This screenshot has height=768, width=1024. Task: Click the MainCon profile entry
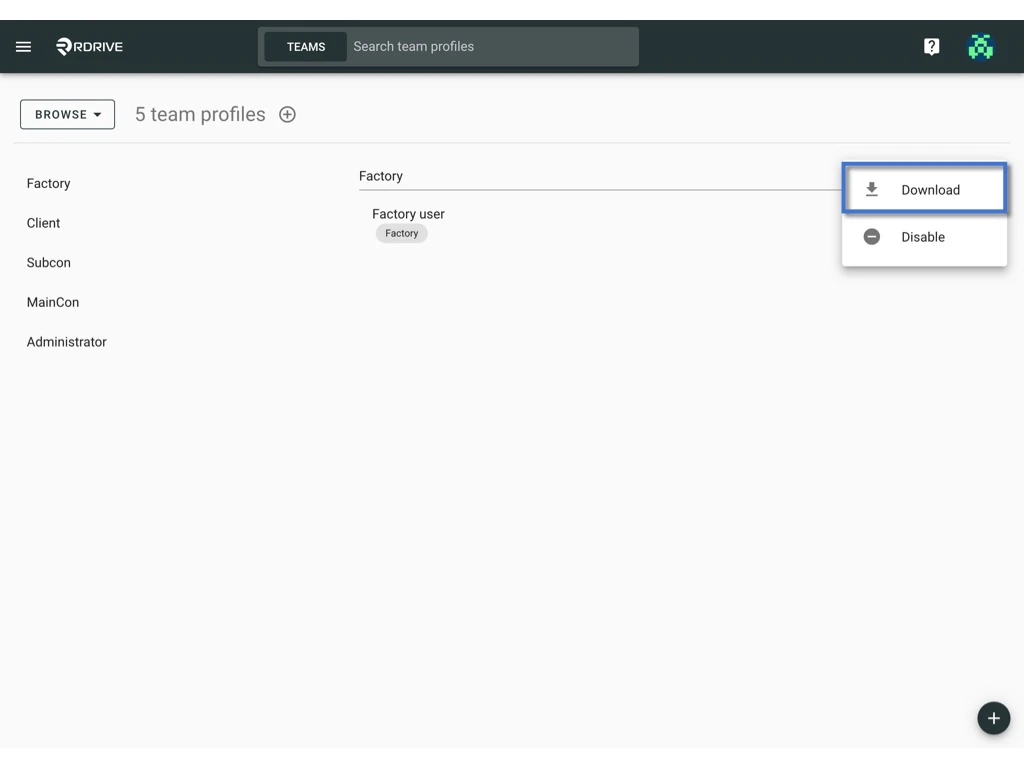pyautogui.click(x=52, y=302)
